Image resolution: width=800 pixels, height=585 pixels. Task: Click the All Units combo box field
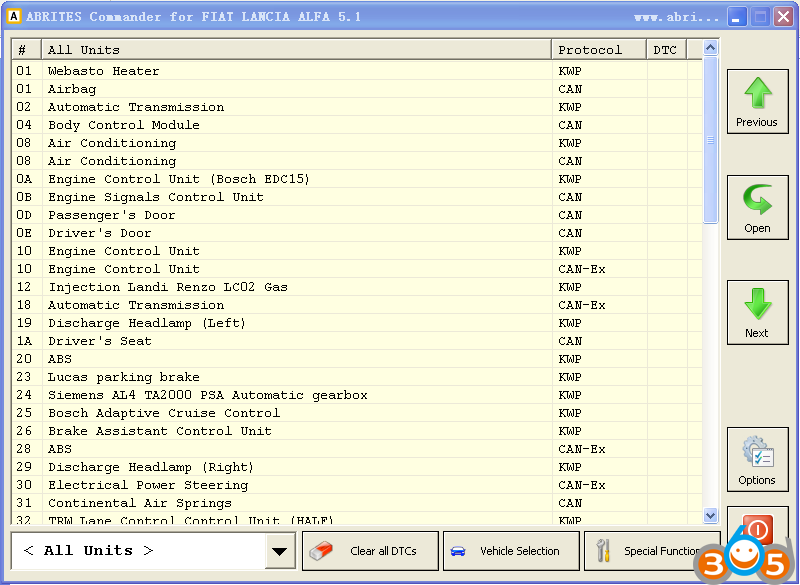point(138,551)
